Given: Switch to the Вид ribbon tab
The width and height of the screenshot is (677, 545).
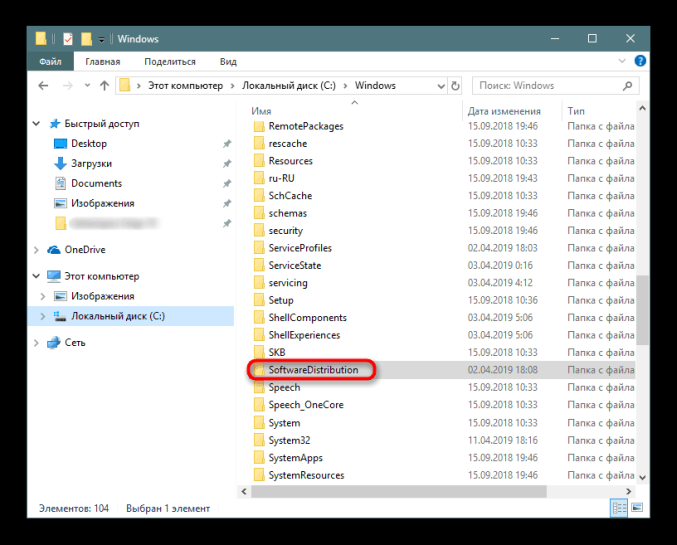Looking at the screenshot, I should point(228,62).
